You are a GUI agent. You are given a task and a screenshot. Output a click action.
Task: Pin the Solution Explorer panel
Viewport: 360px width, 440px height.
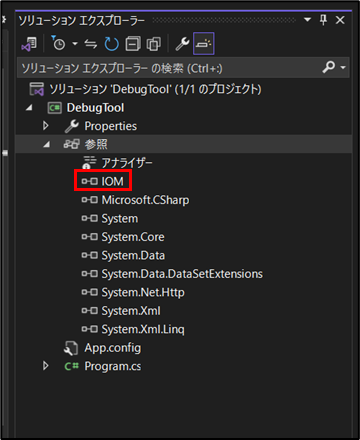(323, 20)
